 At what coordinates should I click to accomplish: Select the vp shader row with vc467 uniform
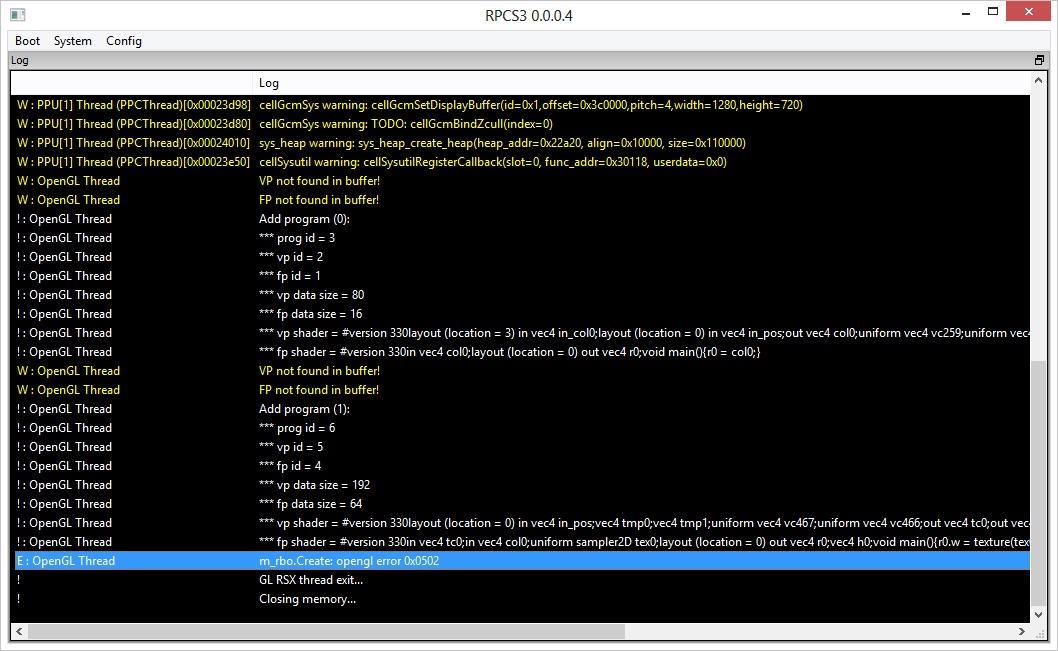pyautogui.click(x=522, y=522)
